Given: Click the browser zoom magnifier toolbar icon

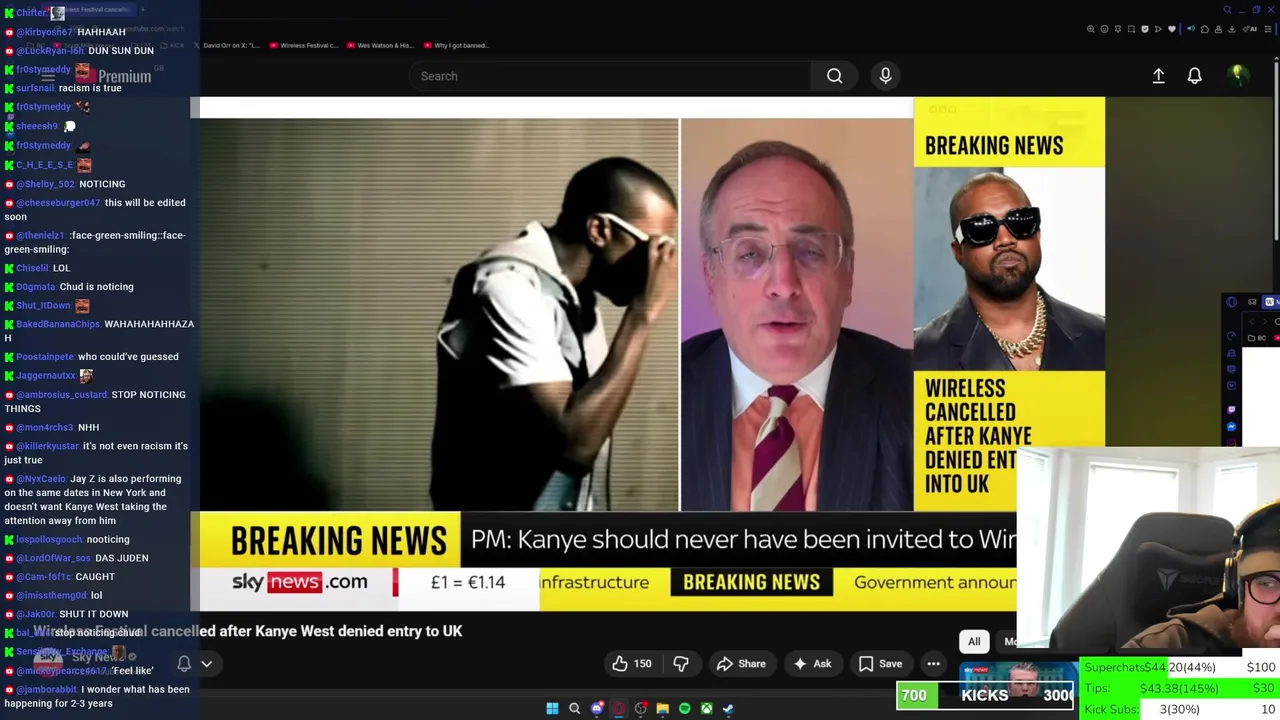Looking at the screenshot, I should pos(1091,29).
